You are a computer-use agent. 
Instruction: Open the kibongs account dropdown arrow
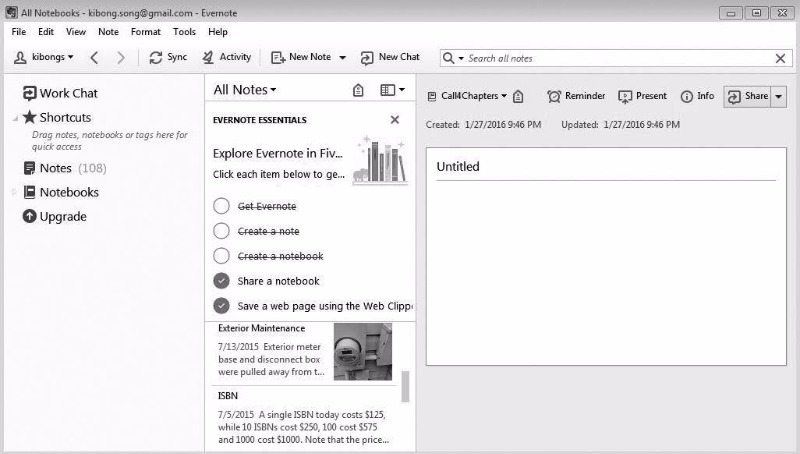(x=70, y=57)
